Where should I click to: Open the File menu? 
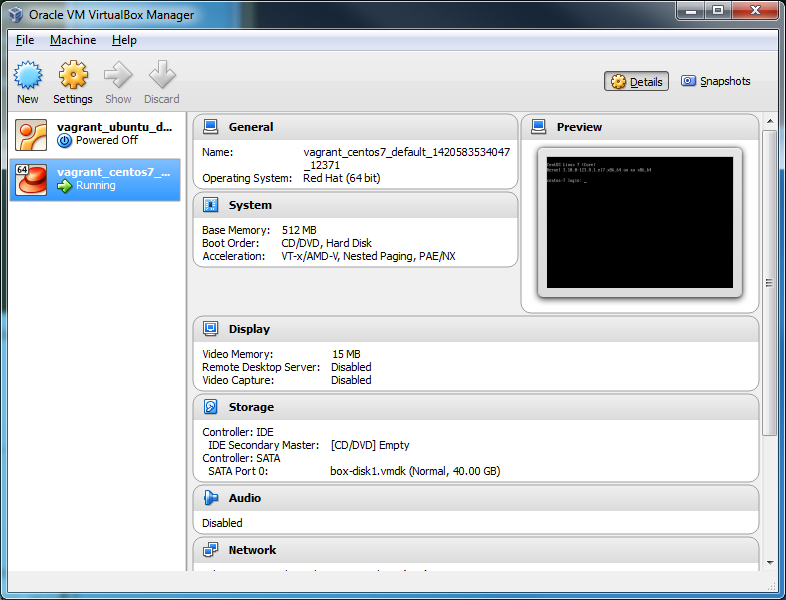coord(25,40)
